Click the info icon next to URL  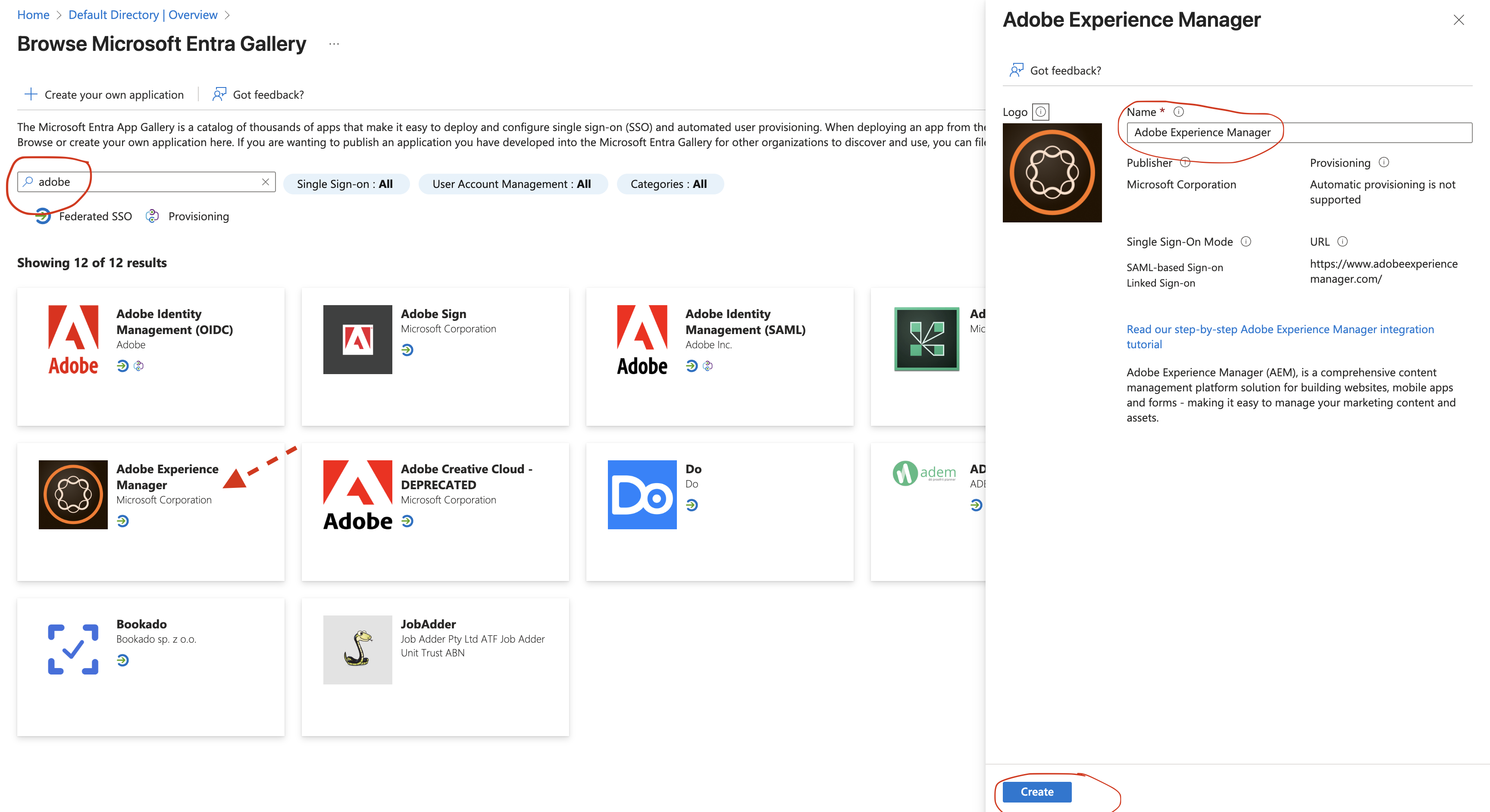[1343, 241]
